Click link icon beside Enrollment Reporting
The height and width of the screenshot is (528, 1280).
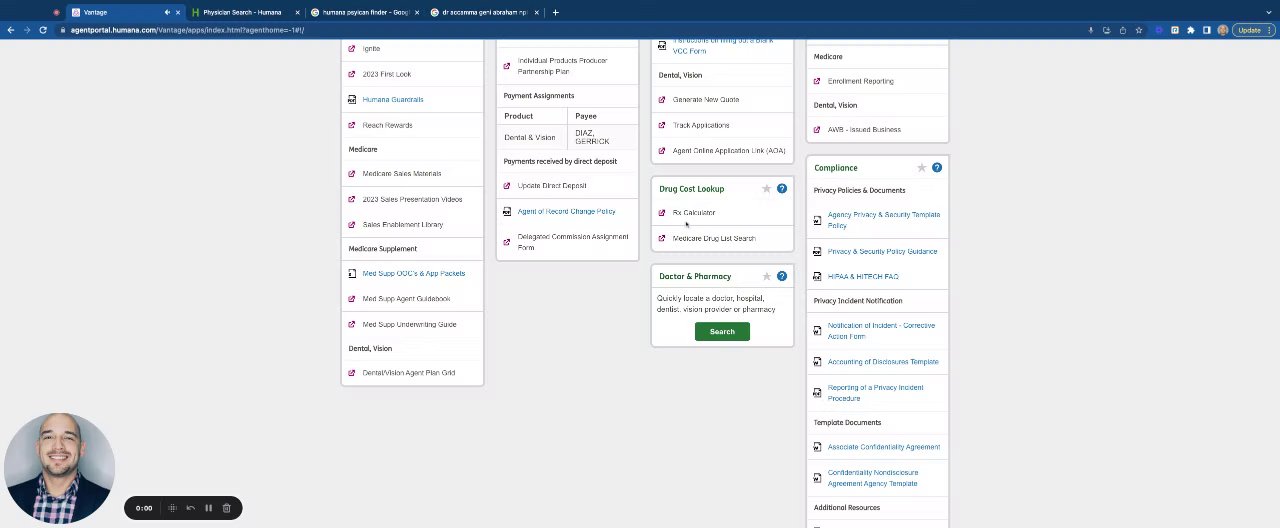click(817, 81)
